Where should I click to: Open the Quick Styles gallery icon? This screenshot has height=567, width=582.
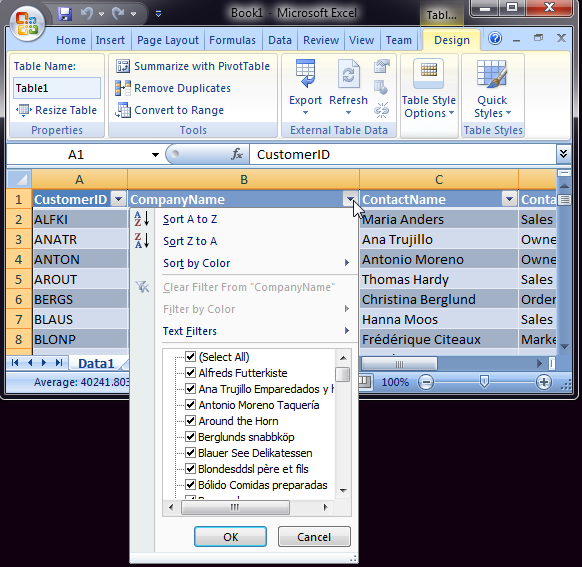tap(492, 73)
